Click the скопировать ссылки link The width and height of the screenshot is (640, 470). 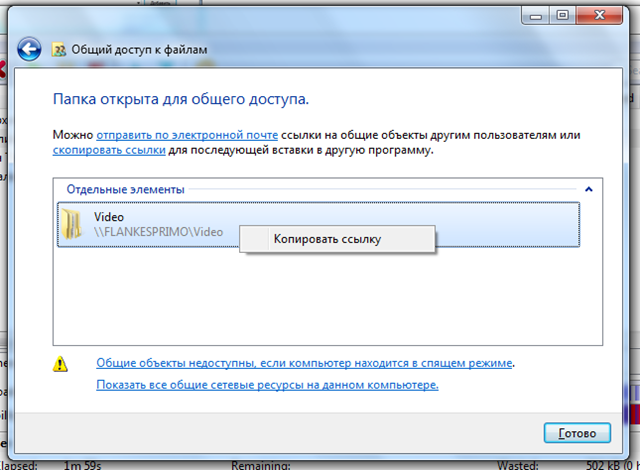(x=109, y=150)
